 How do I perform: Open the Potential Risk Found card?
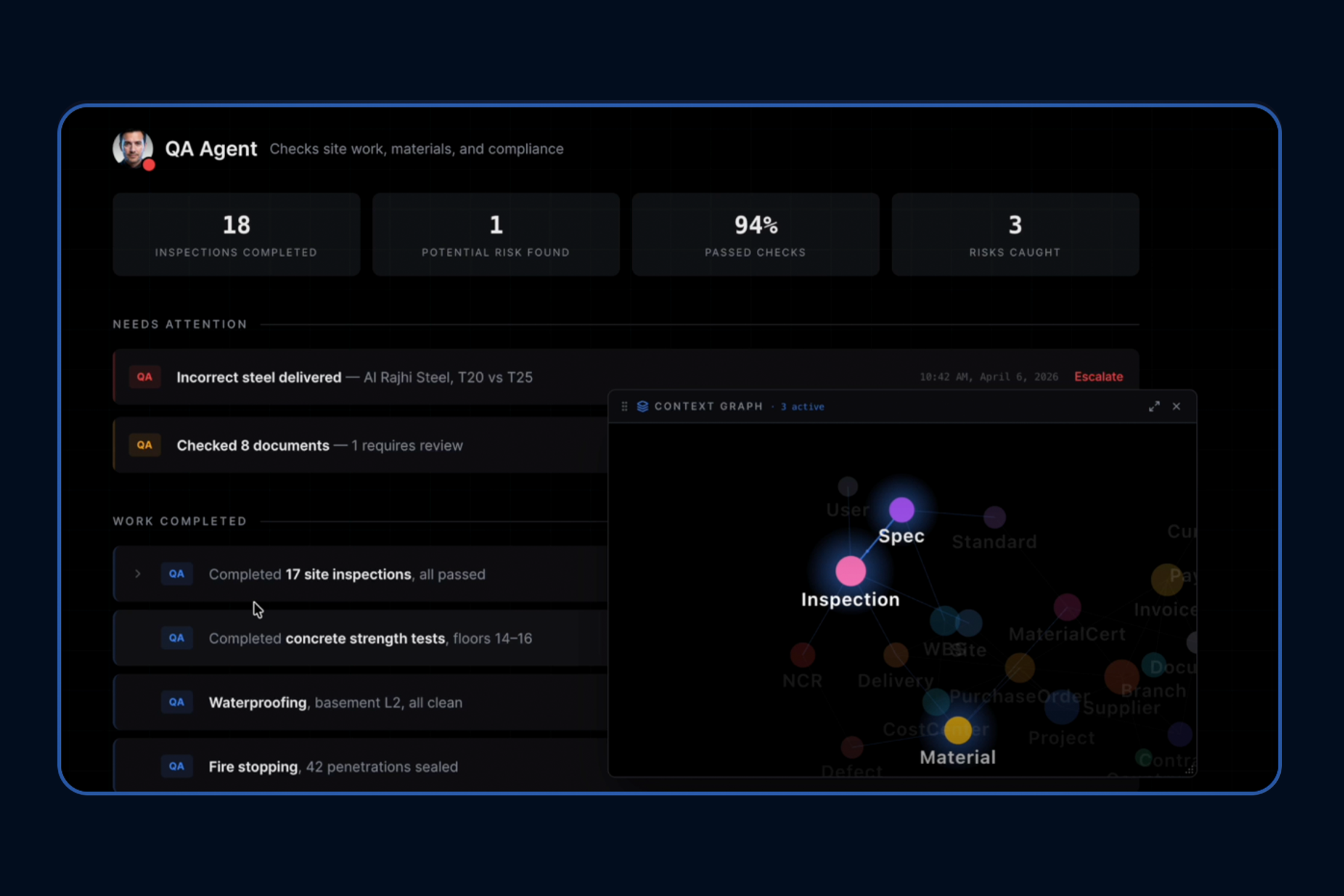(496, 234)
